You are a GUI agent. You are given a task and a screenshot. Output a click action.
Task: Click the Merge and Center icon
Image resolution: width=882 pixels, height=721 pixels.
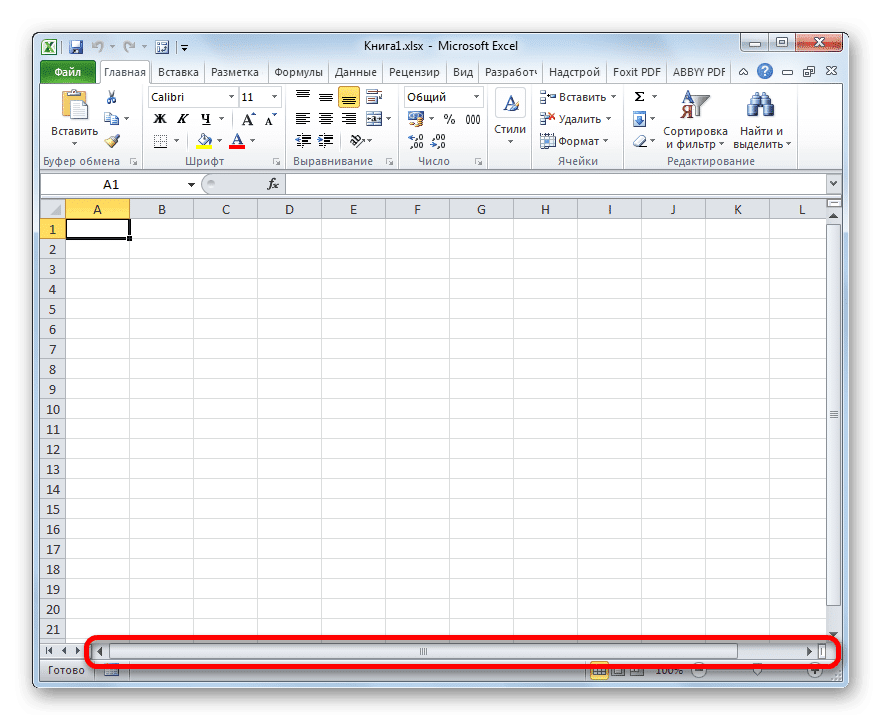[374, 119]
